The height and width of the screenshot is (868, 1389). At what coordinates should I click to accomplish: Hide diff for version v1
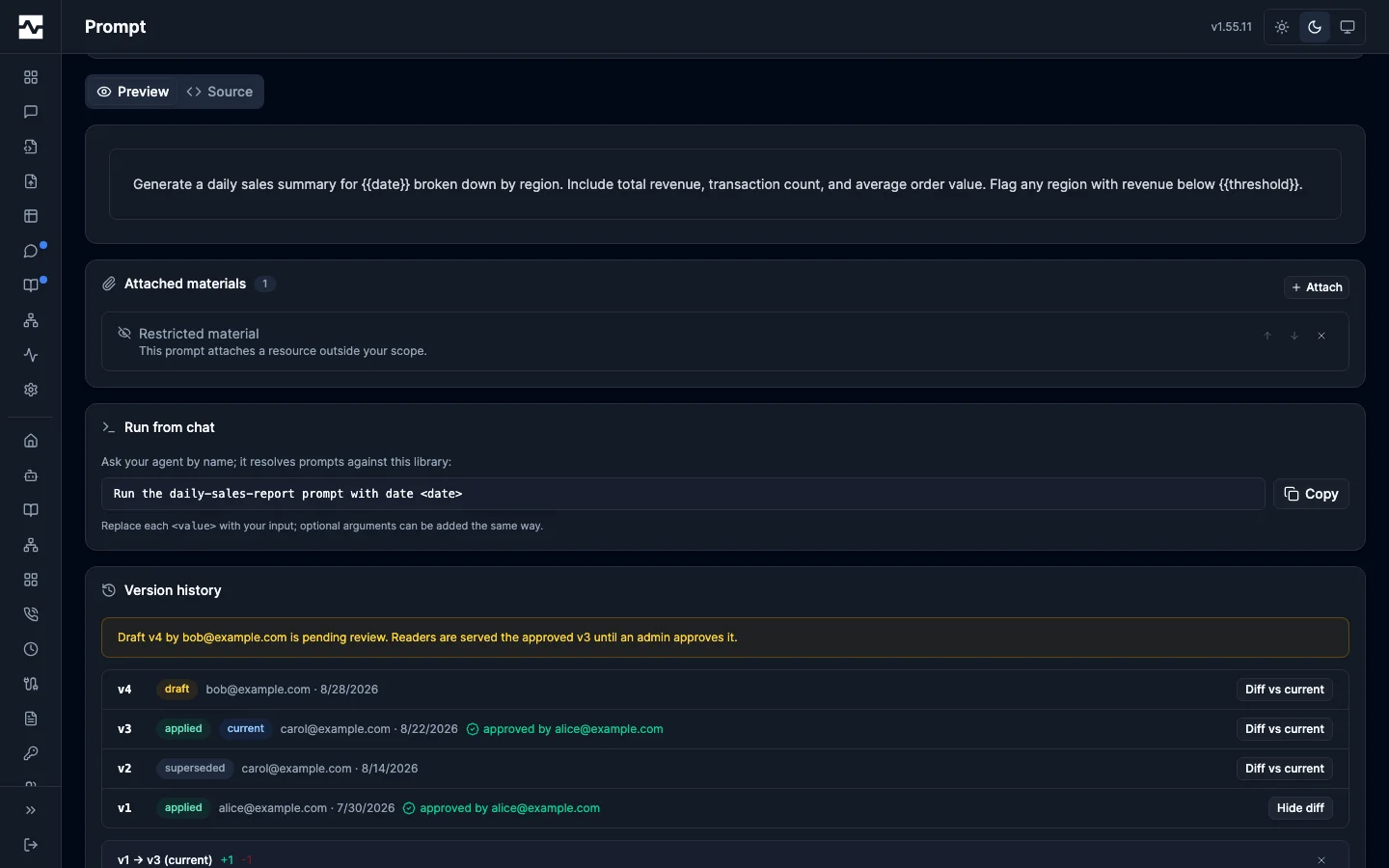coord(1300,808)
